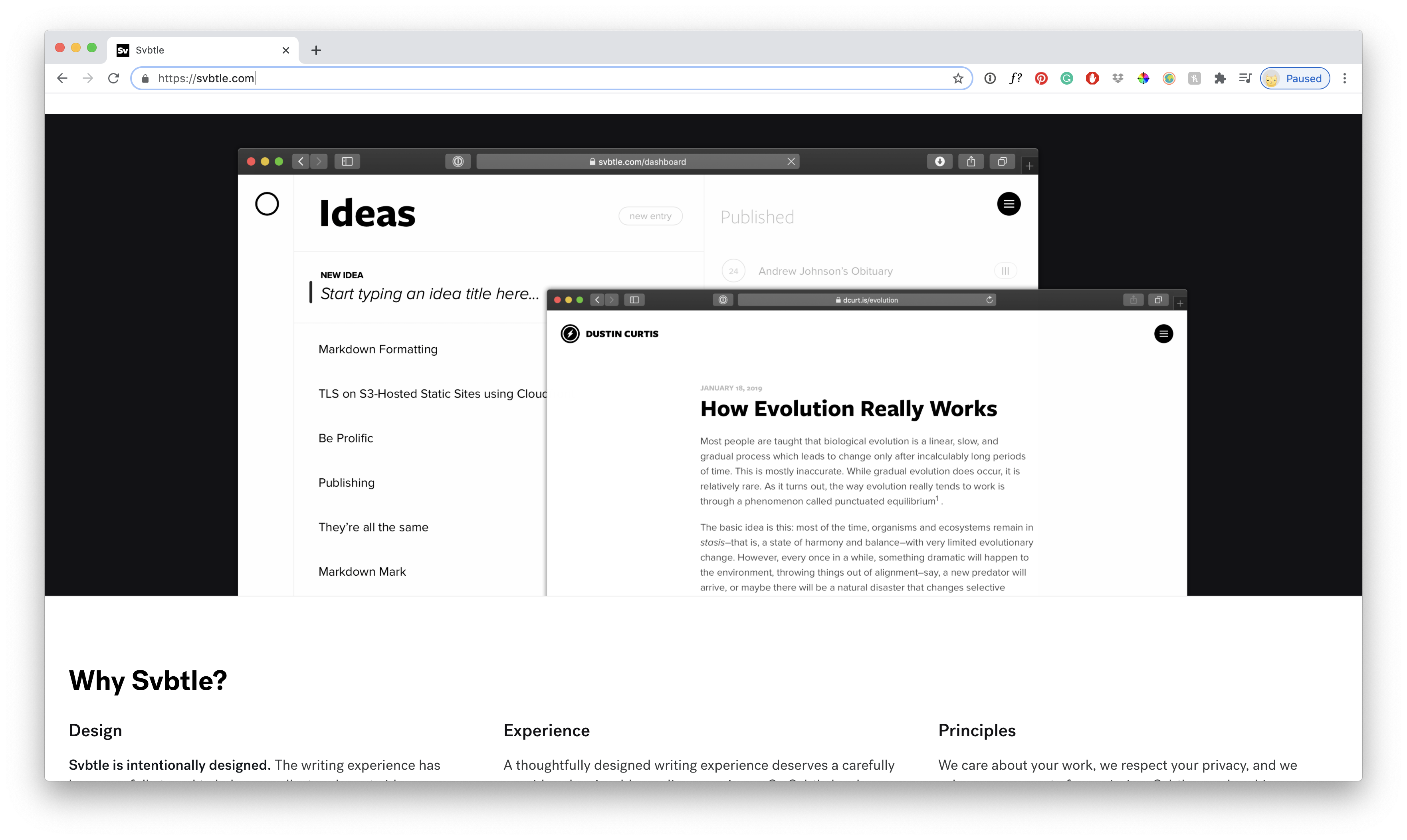
Task: Click the idea title placeholder field
Action: (x=429, y=293)
